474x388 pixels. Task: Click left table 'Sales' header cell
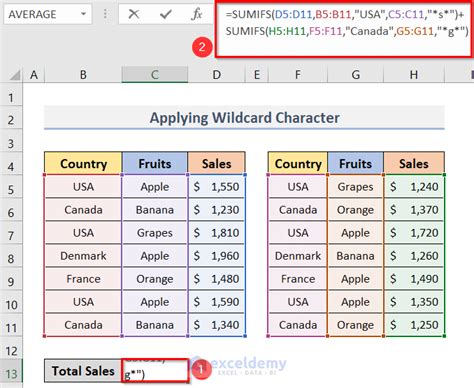pyautogui.click(x=217, y=163)
